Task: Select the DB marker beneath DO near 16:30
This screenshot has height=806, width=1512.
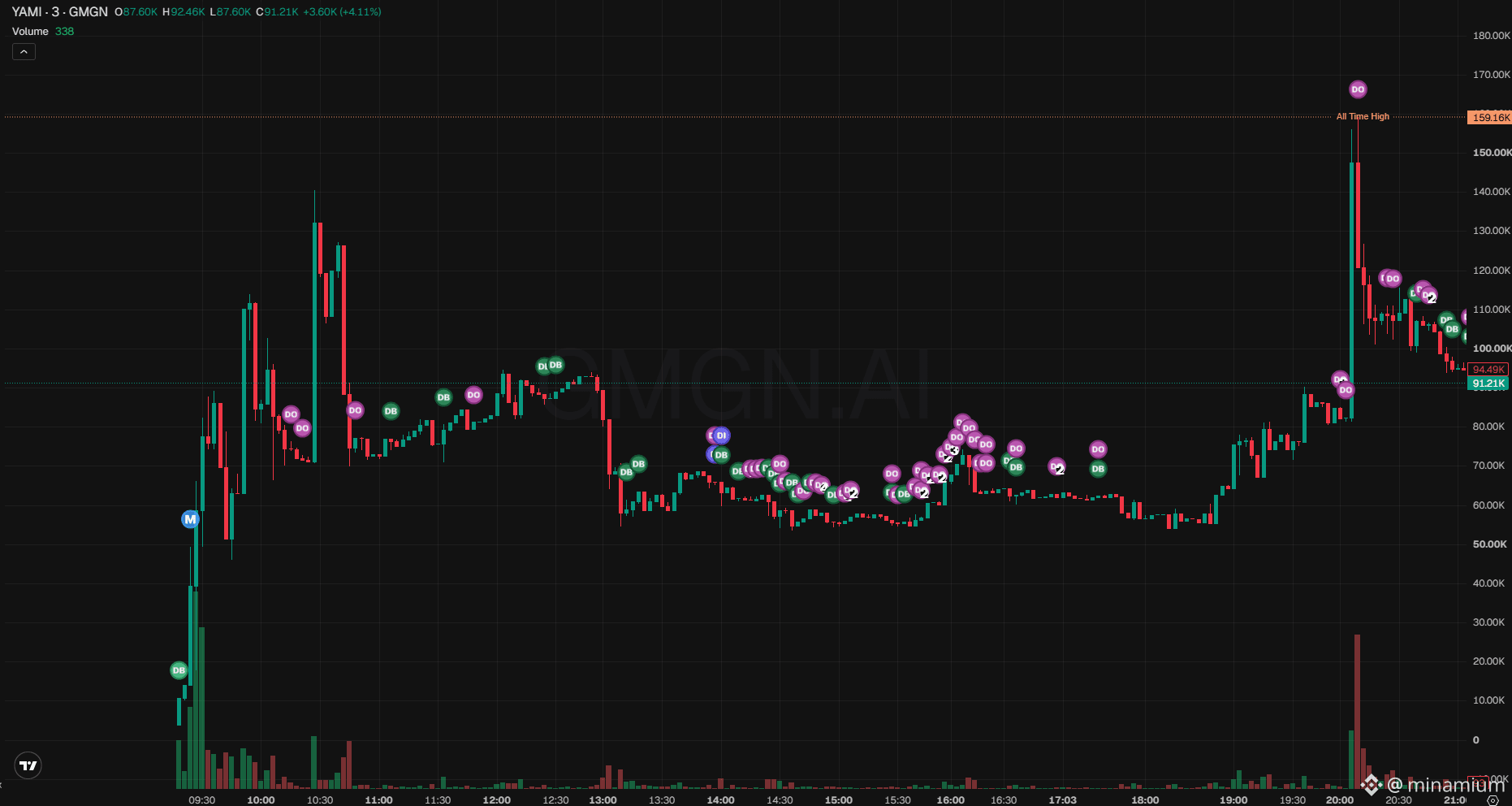Action: 1016,467
